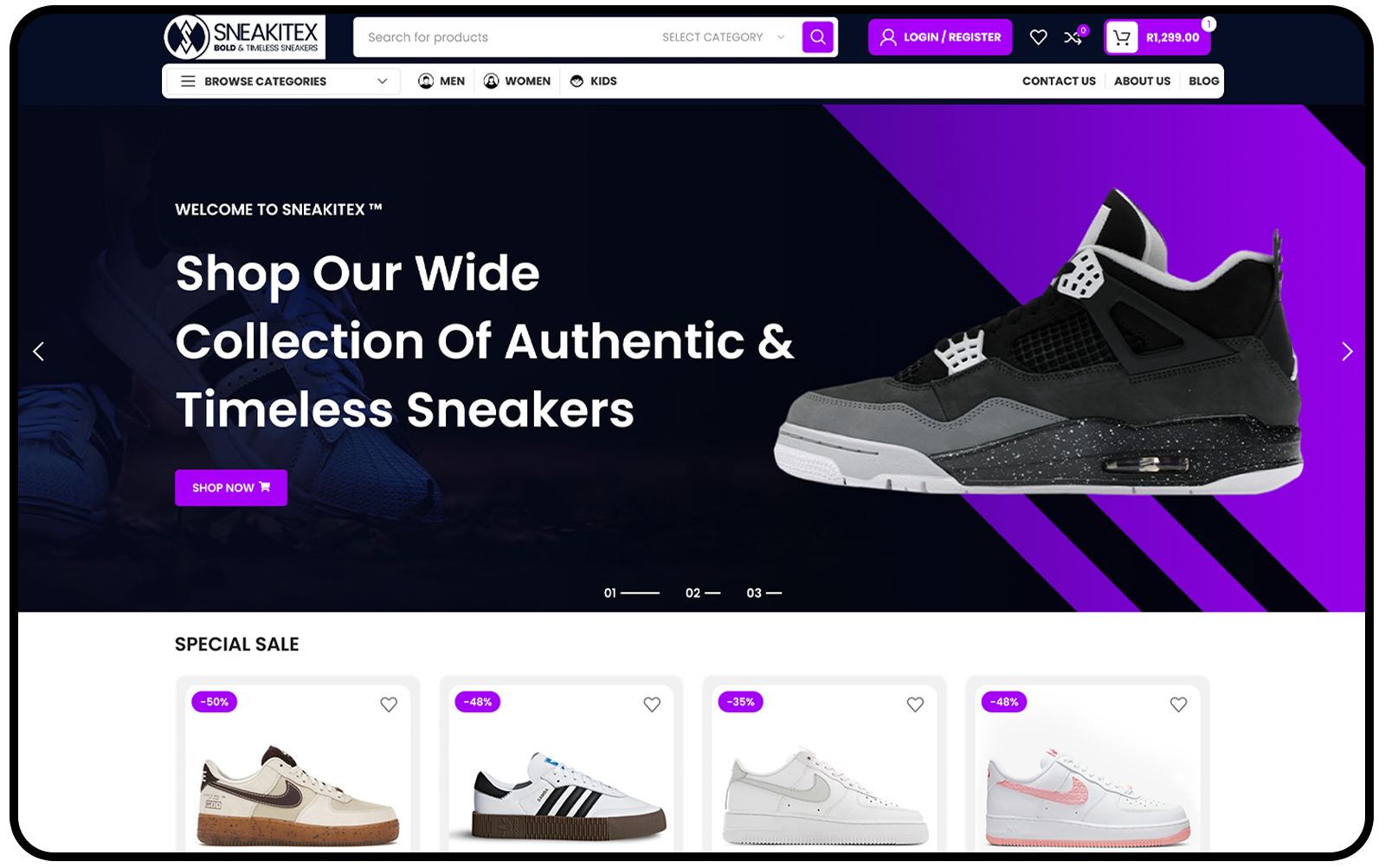This screenshot has width=1385, height=868.
Task: Focus the Search for products field
Action: click(x=506, y=37)
